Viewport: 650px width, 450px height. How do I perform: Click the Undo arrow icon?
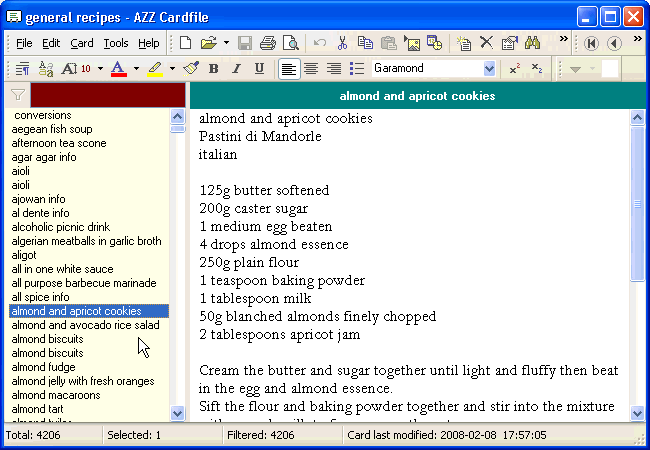point(320,43)
